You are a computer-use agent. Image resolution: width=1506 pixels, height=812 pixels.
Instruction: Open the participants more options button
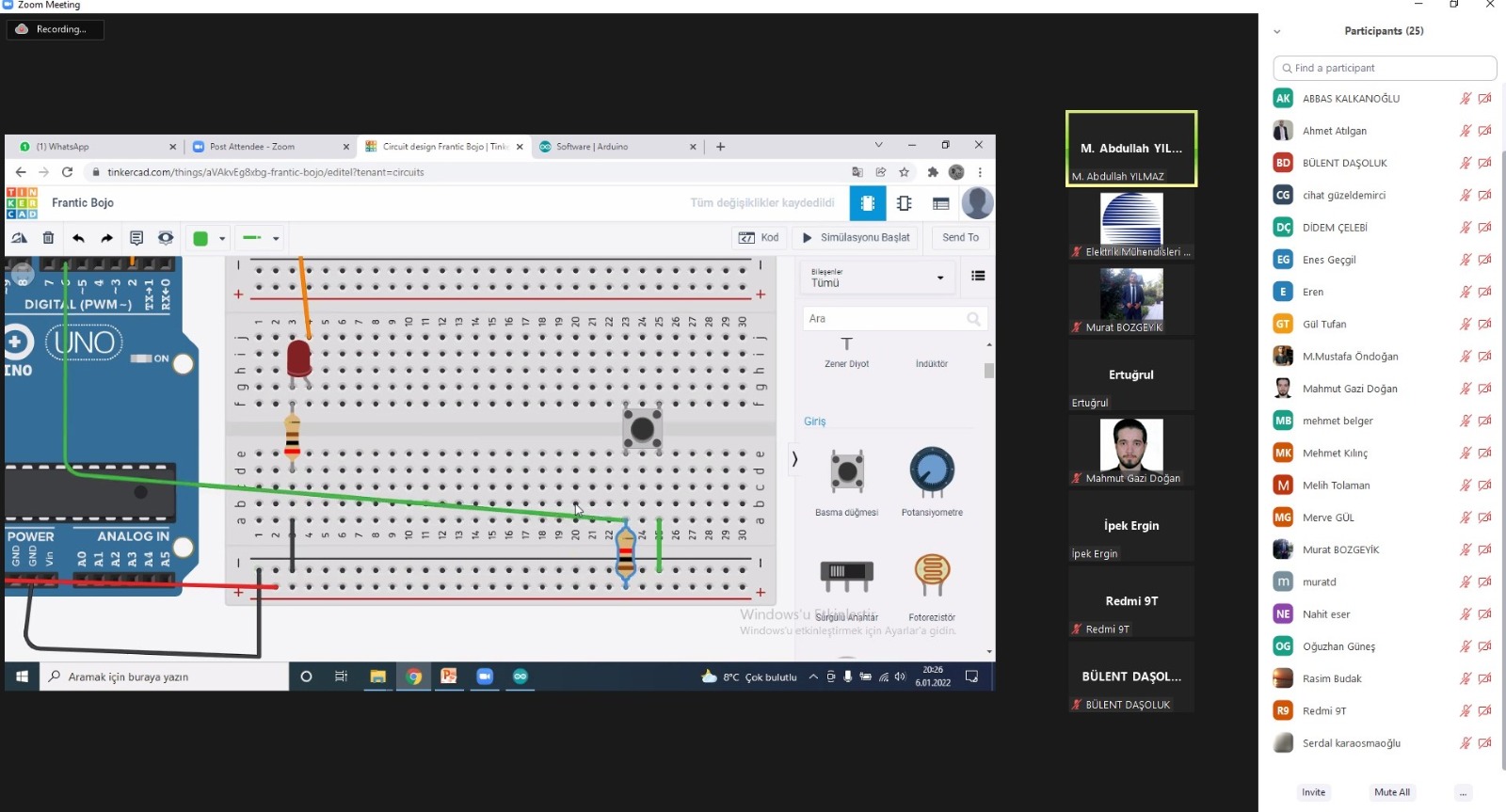tap(1463, 792)
